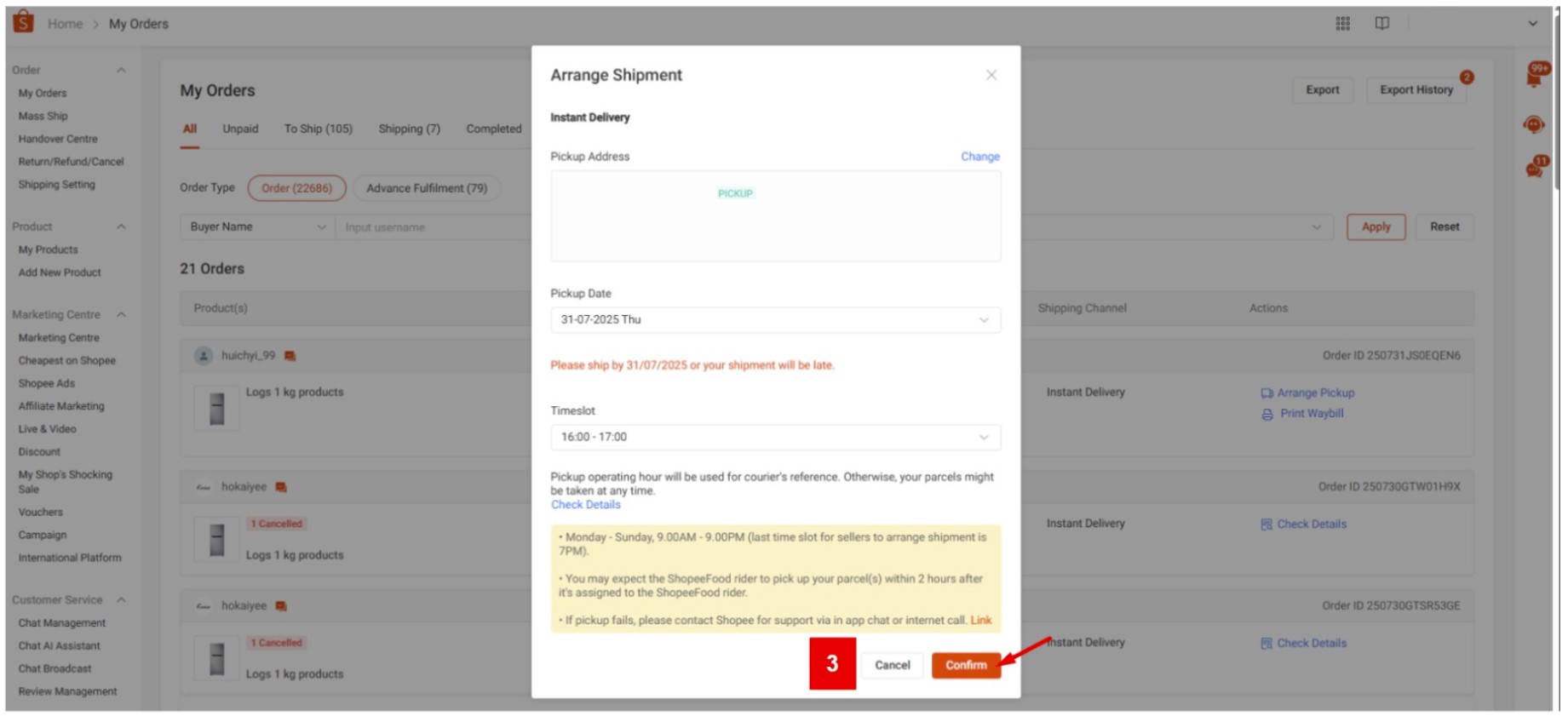Open the Pickup Date dropdown

tap(776, 320)
